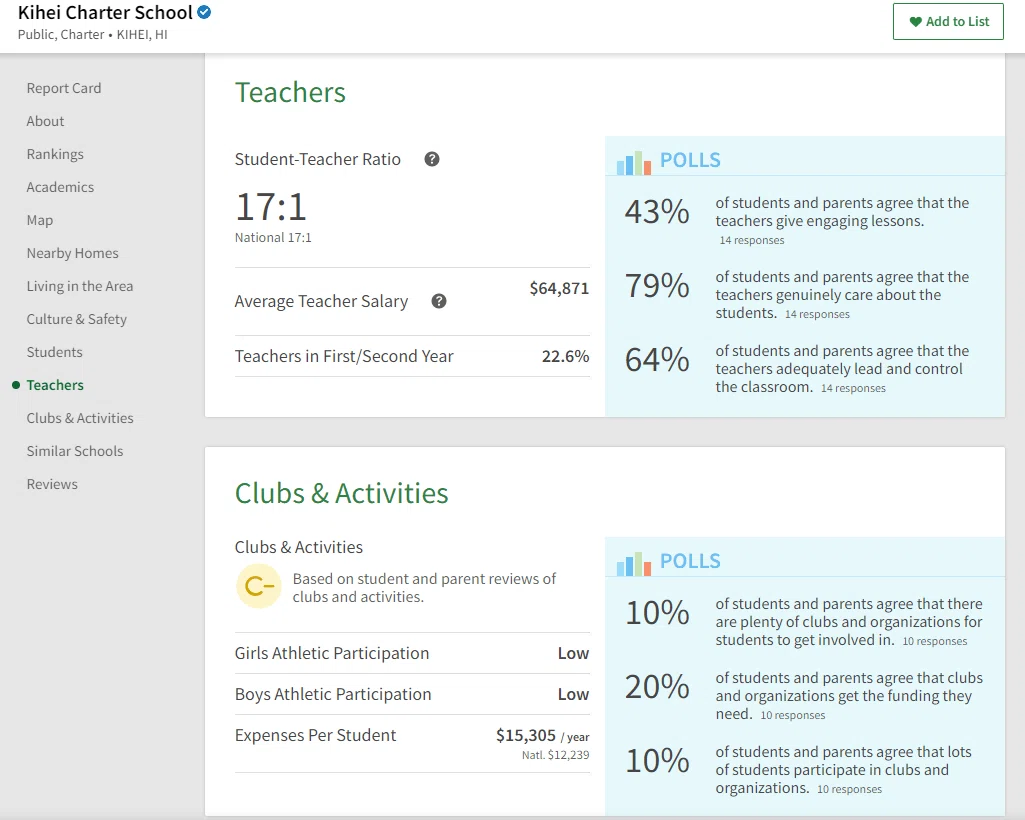Select Rankings in the side navigation

(x=55, y=154)
